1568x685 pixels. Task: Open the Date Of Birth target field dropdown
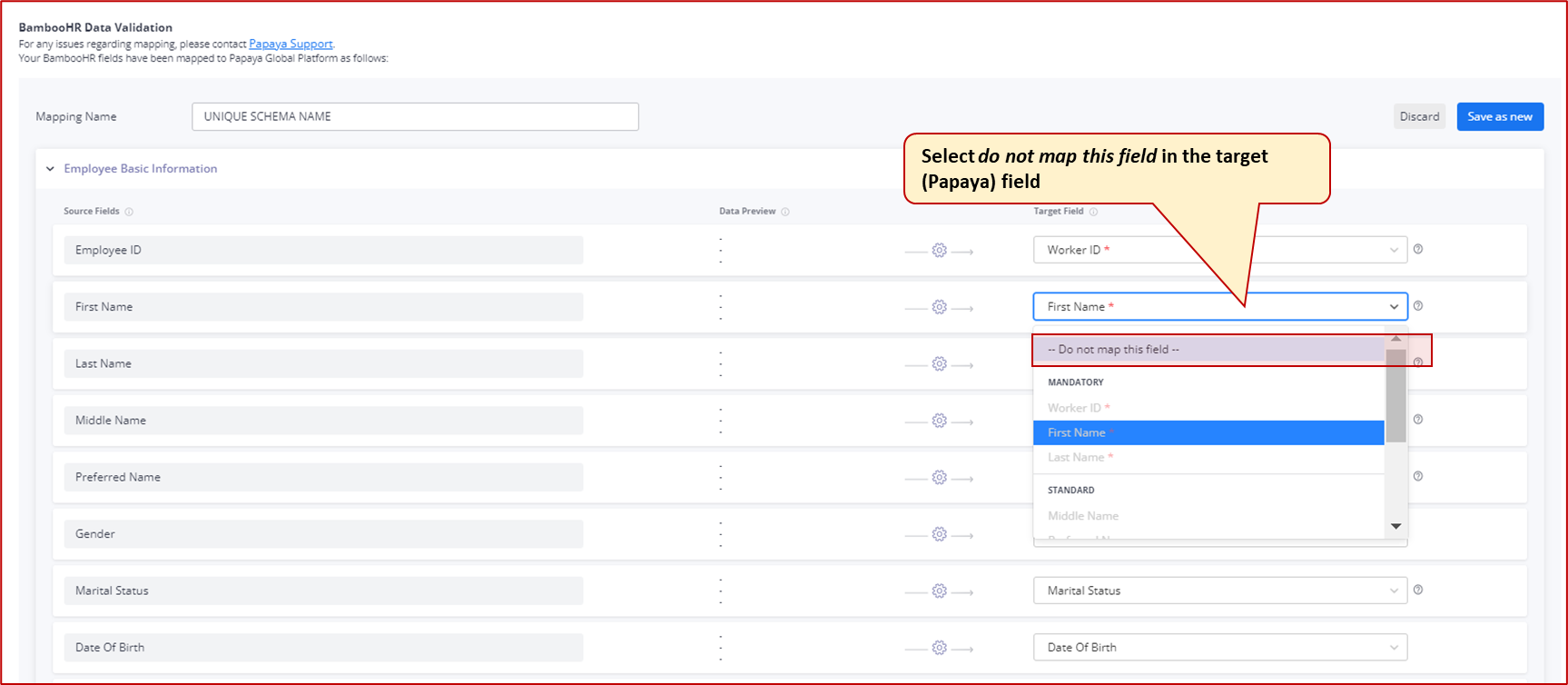[x=1220, y=647]
